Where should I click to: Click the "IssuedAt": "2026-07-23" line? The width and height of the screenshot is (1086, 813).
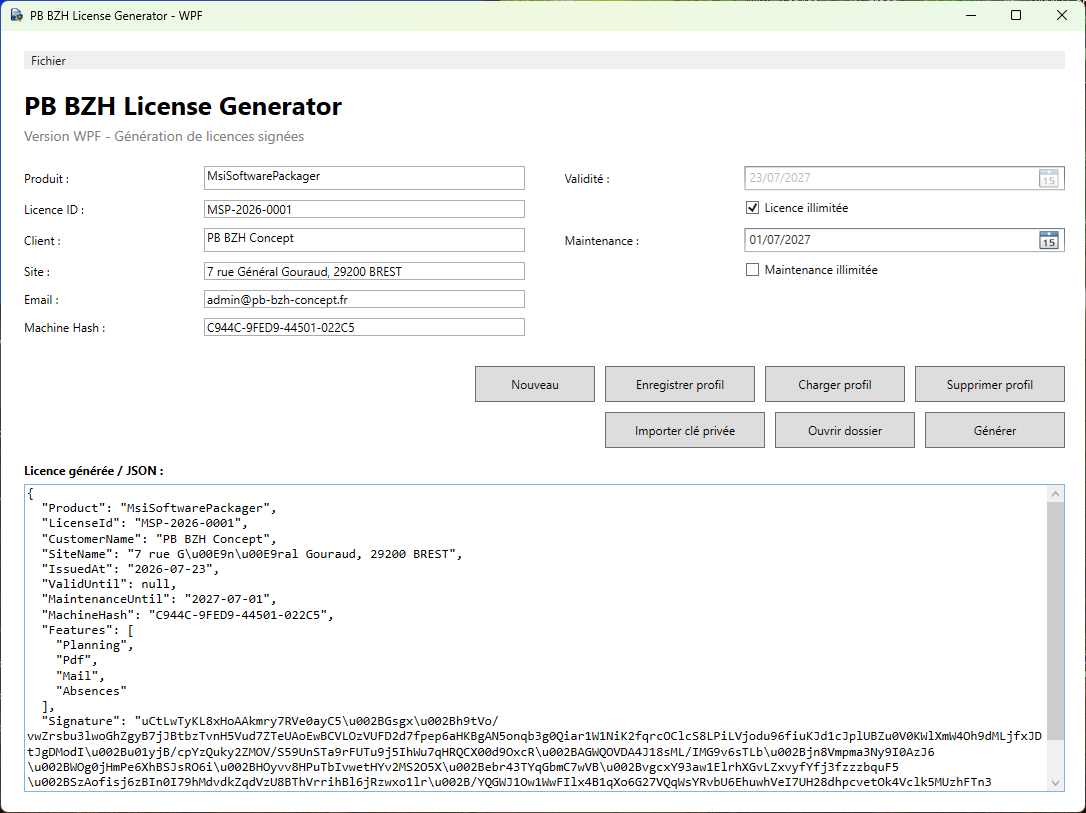tap(130, 569)
